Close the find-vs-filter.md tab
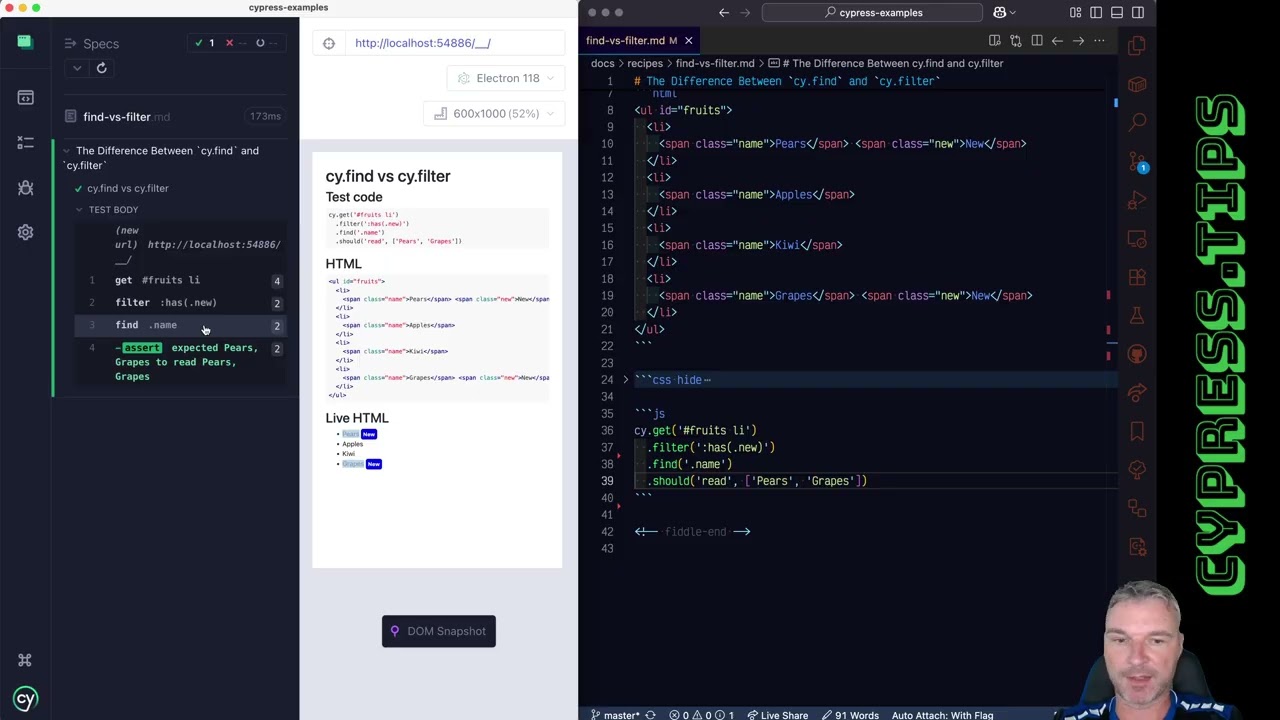 point(688,41)
